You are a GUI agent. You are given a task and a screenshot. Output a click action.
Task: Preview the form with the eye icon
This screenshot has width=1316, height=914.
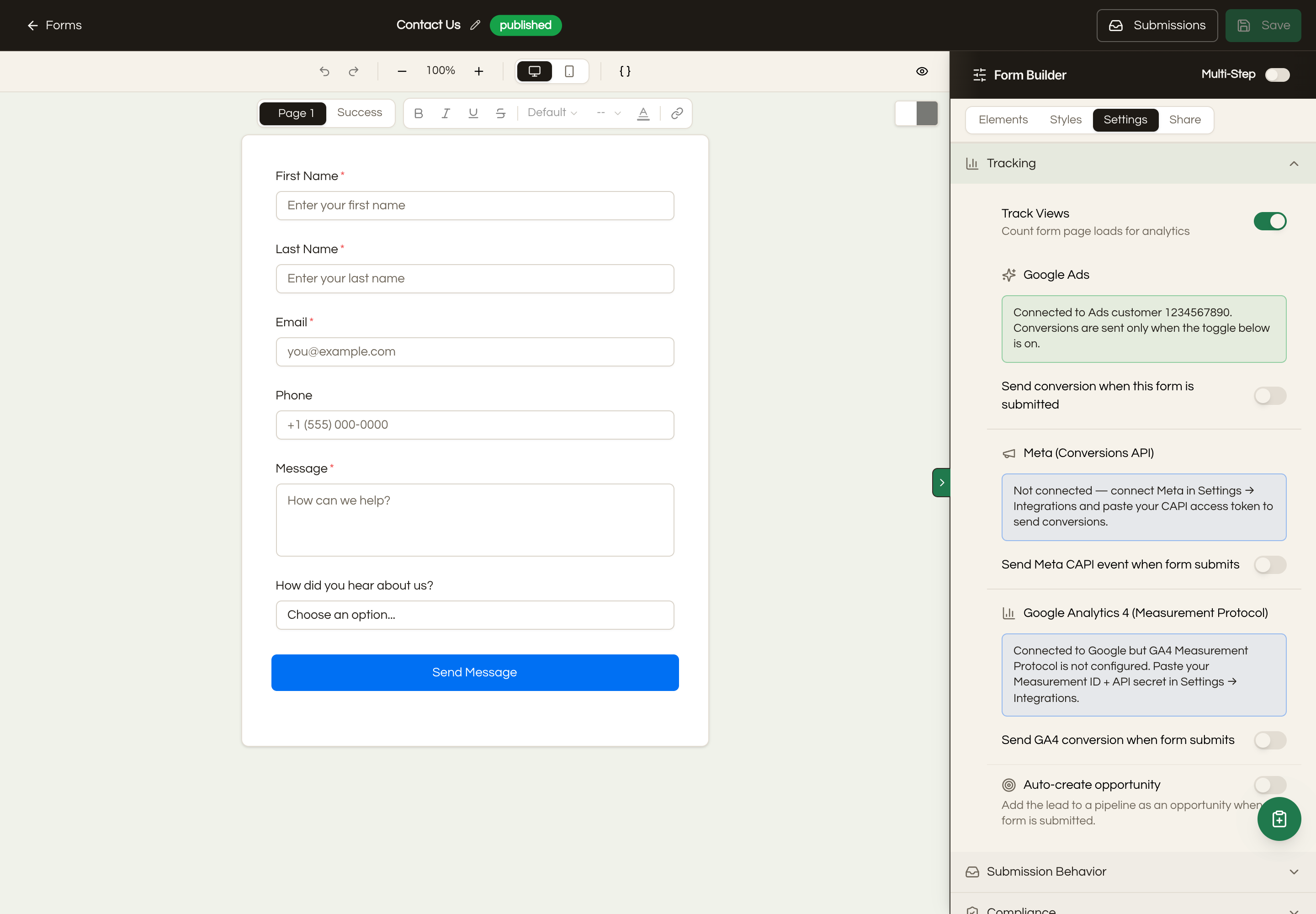(x=922, y=71)
